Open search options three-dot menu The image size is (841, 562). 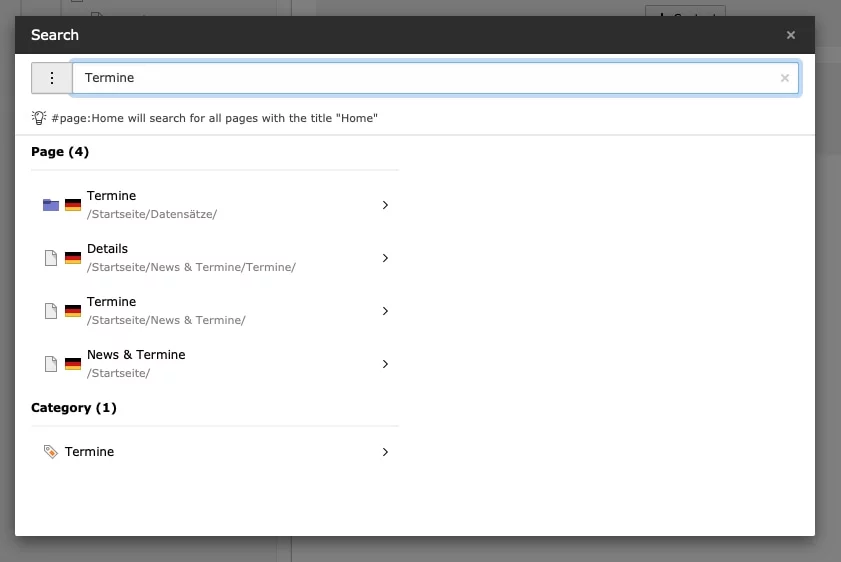point(51,78)
